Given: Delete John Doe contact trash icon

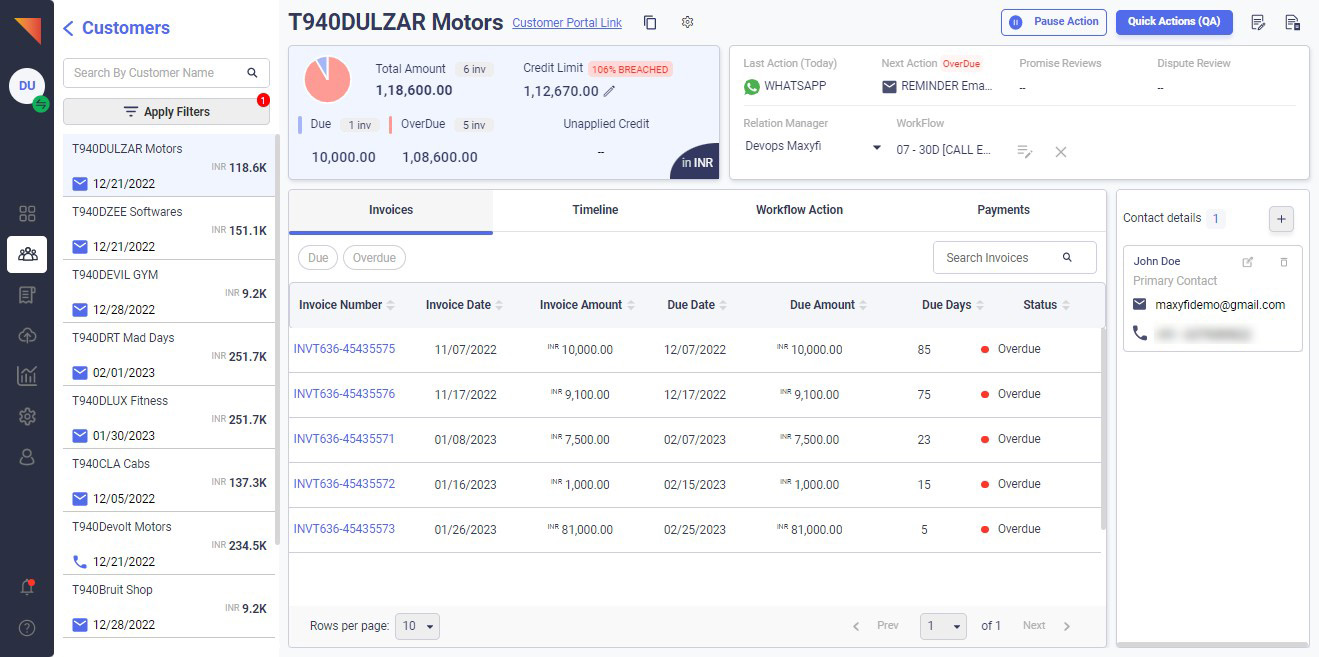Looking at the screenshot, I should click(x=1284, y=262).
